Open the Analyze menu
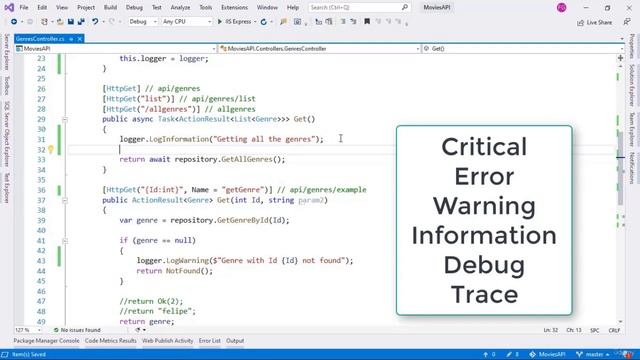Image resolution: width=640 pixels, height=360 pixels. (x=180, y=7)
